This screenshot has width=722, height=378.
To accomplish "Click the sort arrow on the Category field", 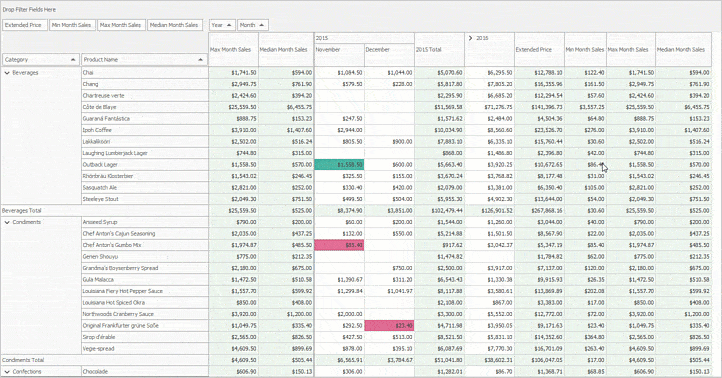I will coord(73,60).
